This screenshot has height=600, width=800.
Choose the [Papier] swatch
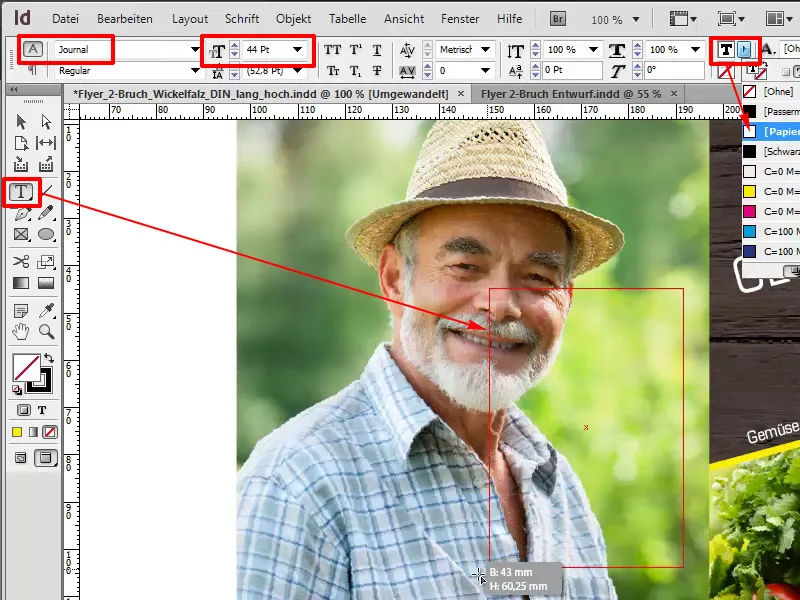770,132
